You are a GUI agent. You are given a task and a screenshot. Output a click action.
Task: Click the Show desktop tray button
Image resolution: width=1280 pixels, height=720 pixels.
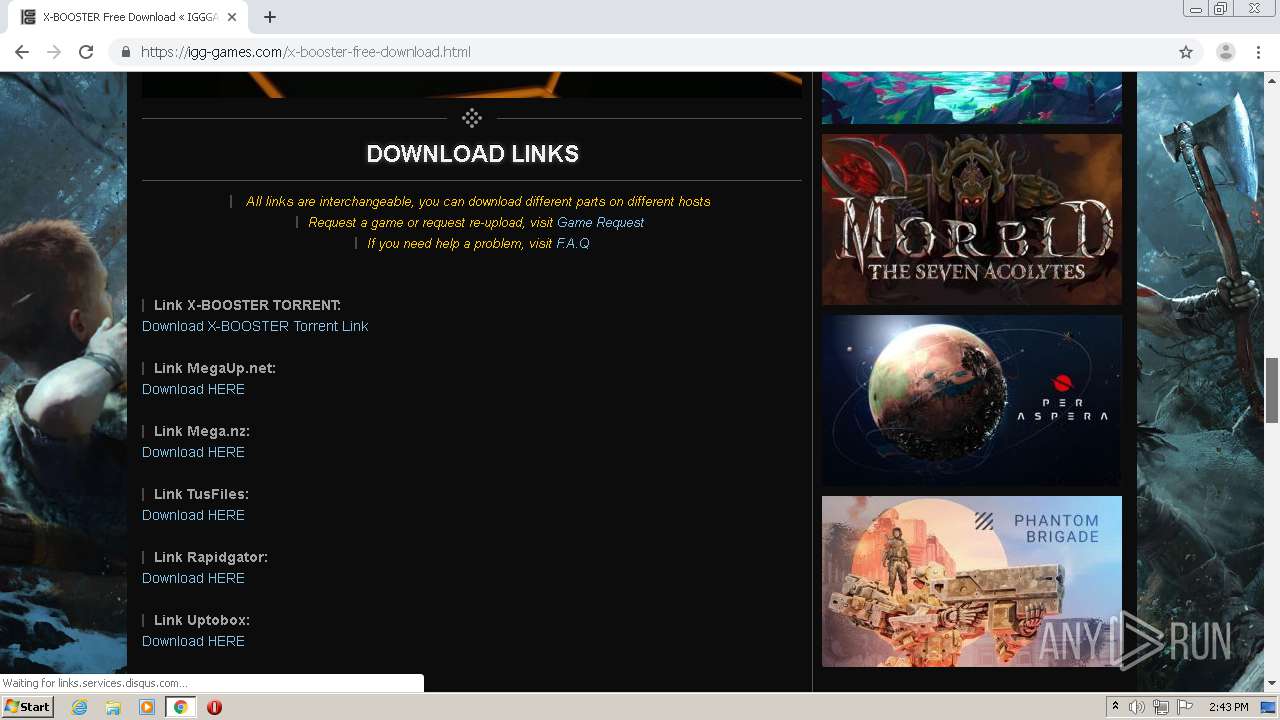[x=1268, y=707]
